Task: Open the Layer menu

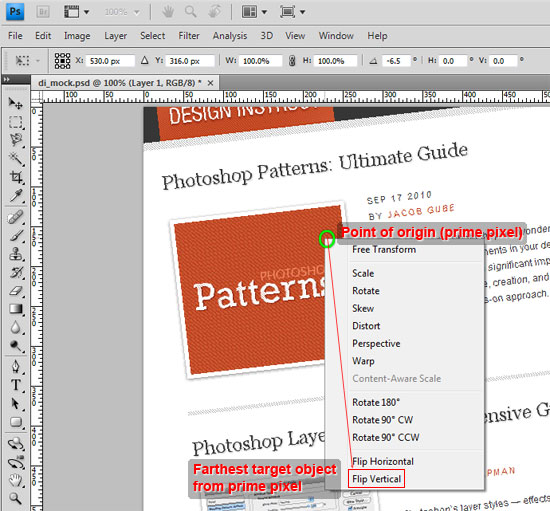Action: [115, 36]
